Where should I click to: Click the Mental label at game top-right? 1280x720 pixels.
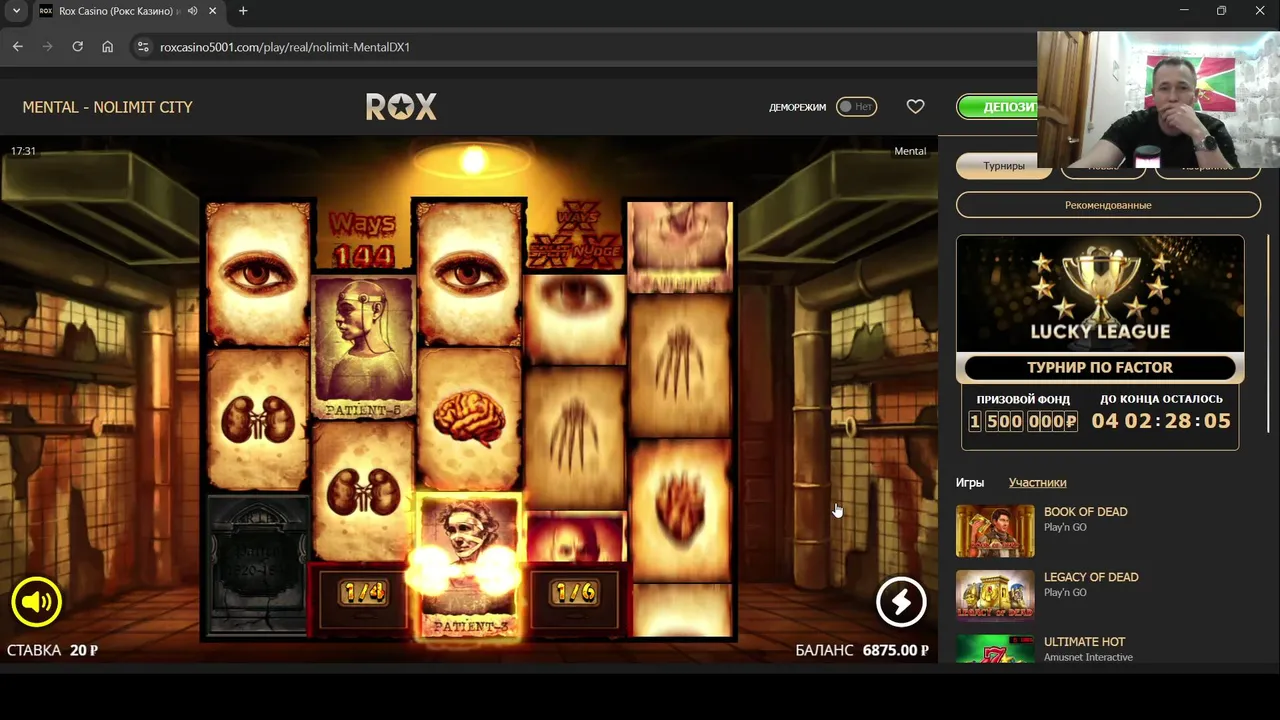tap(910, 151)
